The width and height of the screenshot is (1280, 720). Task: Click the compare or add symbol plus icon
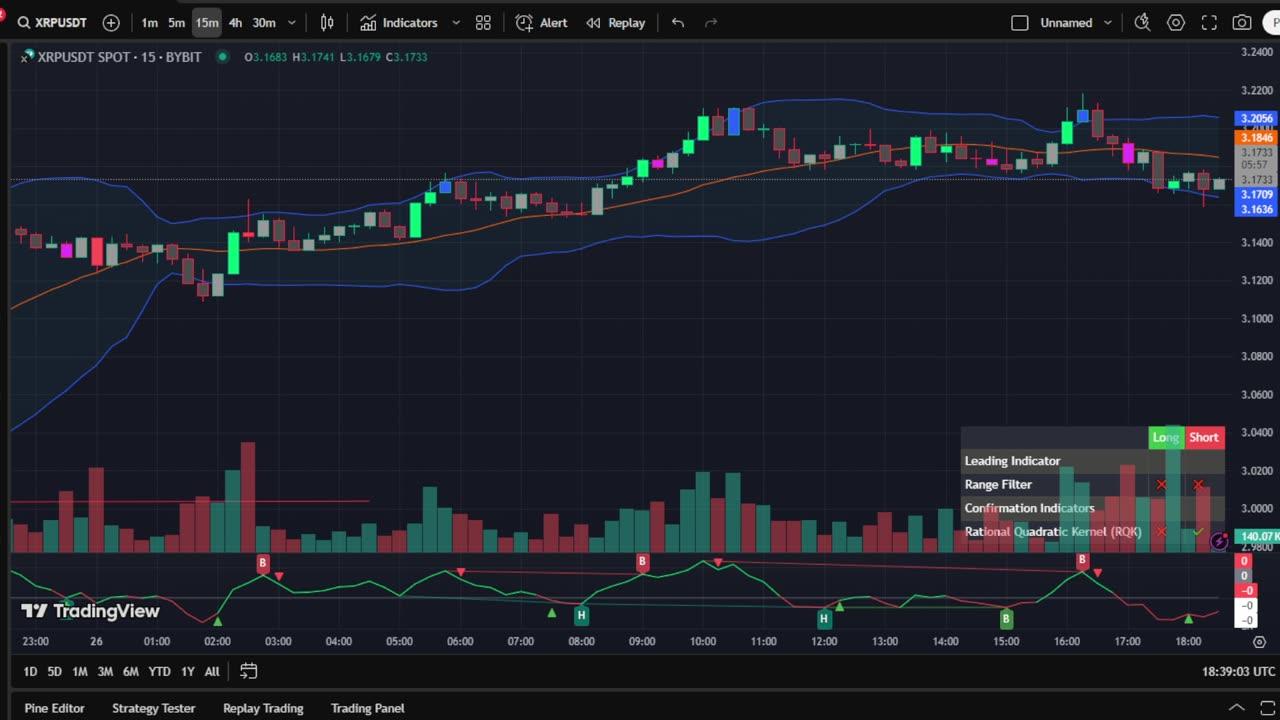point(111,22)
